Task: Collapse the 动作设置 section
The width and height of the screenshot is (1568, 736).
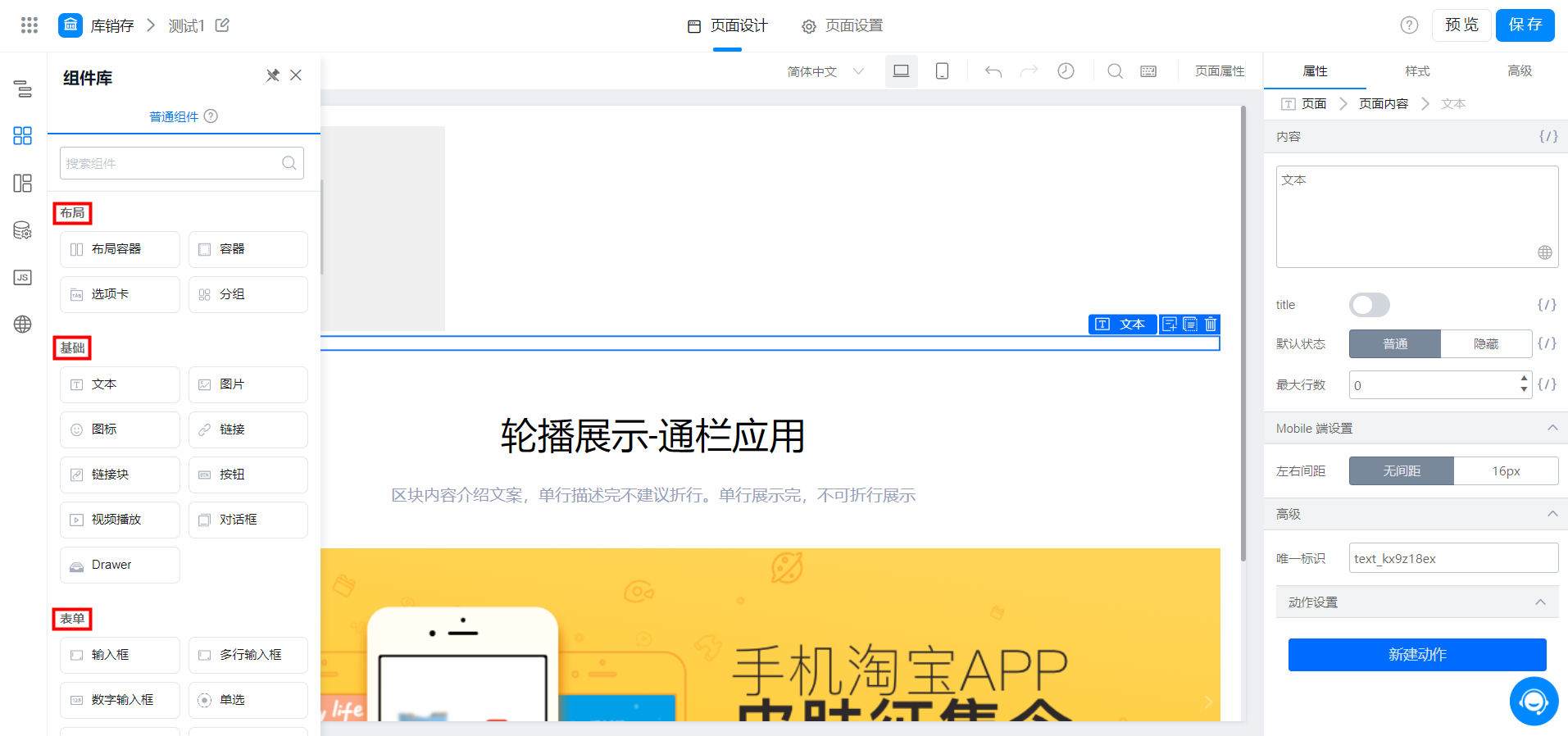Action: (1540, 602)
